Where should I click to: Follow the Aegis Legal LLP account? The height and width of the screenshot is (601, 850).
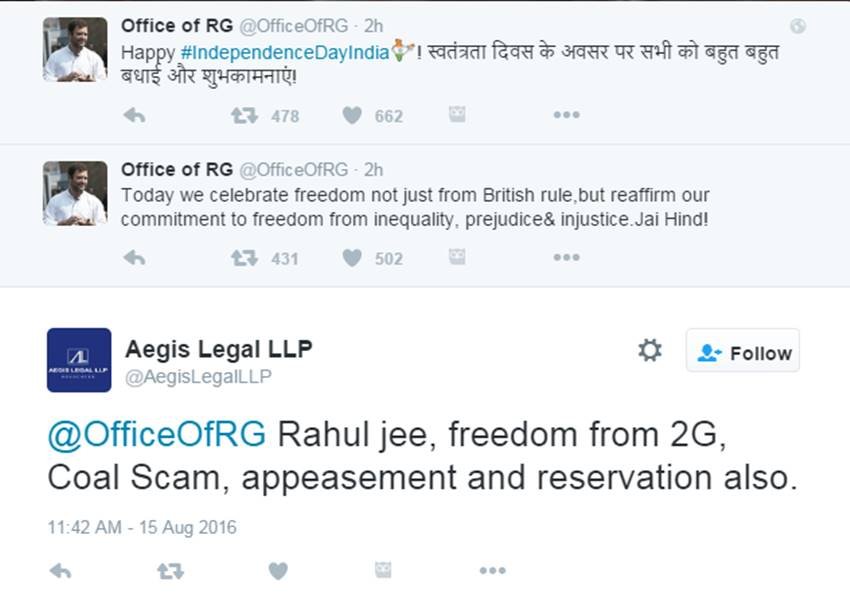pyautogui.click(x=743, y=351)
